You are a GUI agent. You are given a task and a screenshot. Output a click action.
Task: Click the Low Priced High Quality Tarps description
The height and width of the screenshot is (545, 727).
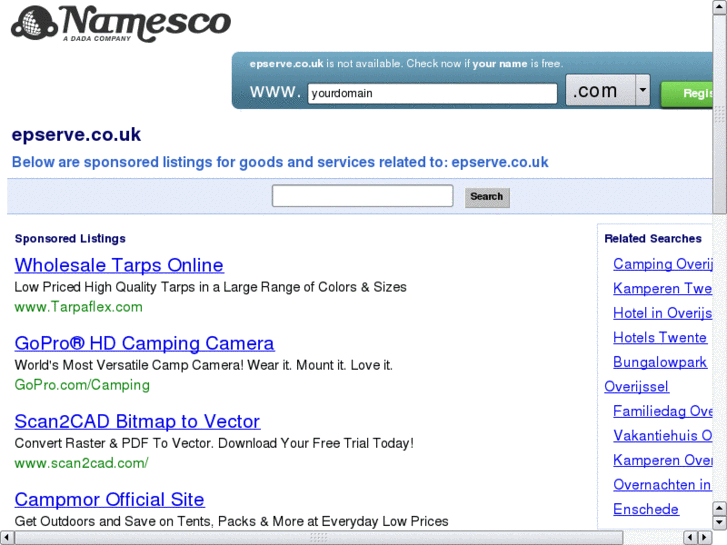(x=210, y=287)
